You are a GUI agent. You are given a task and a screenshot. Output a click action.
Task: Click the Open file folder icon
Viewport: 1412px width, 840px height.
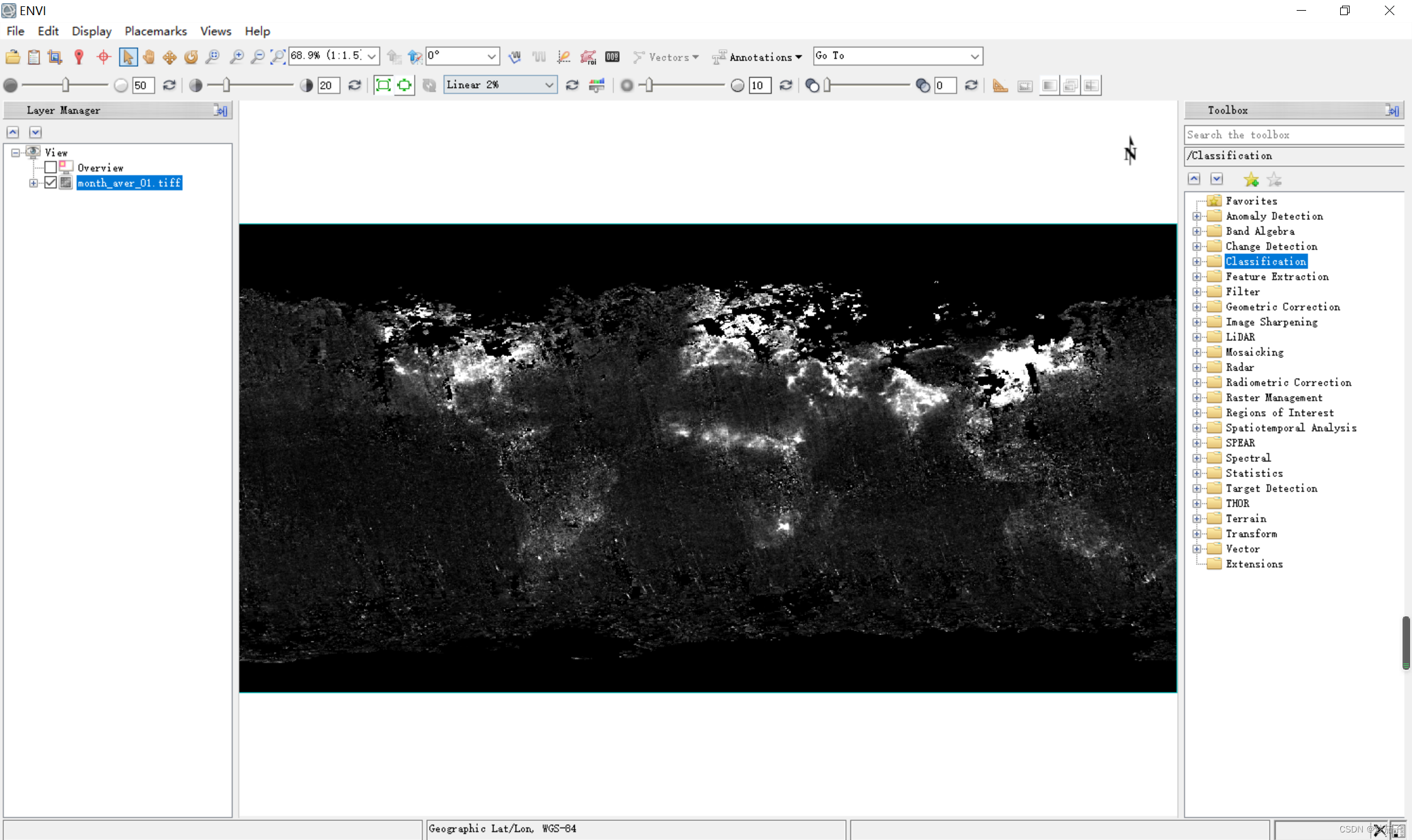[x=13, y=57]
